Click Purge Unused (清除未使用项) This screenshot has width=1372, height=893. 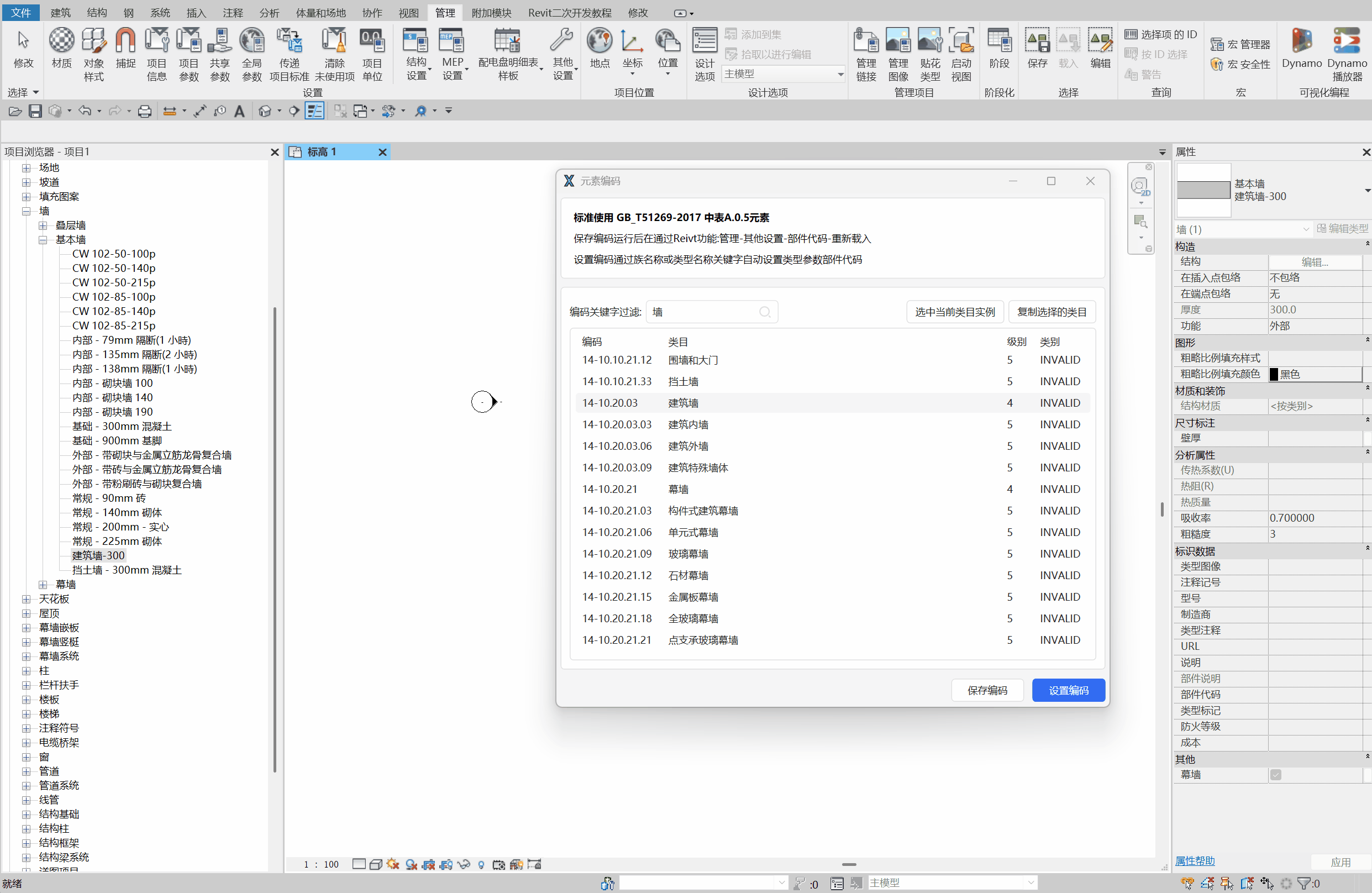point(334,55)
